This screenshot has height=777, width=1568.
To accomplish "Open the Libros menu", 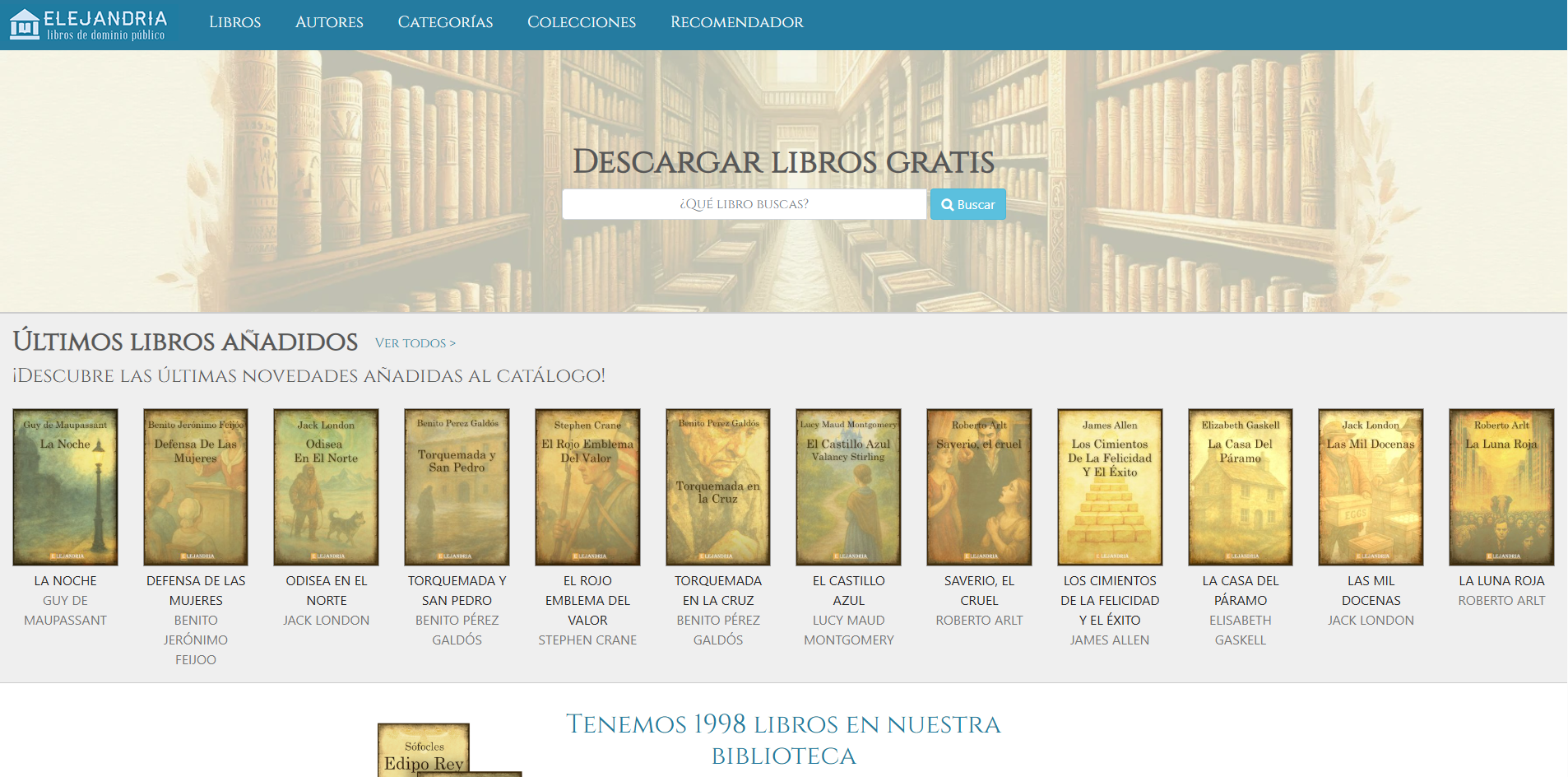I will click(234, 22).
